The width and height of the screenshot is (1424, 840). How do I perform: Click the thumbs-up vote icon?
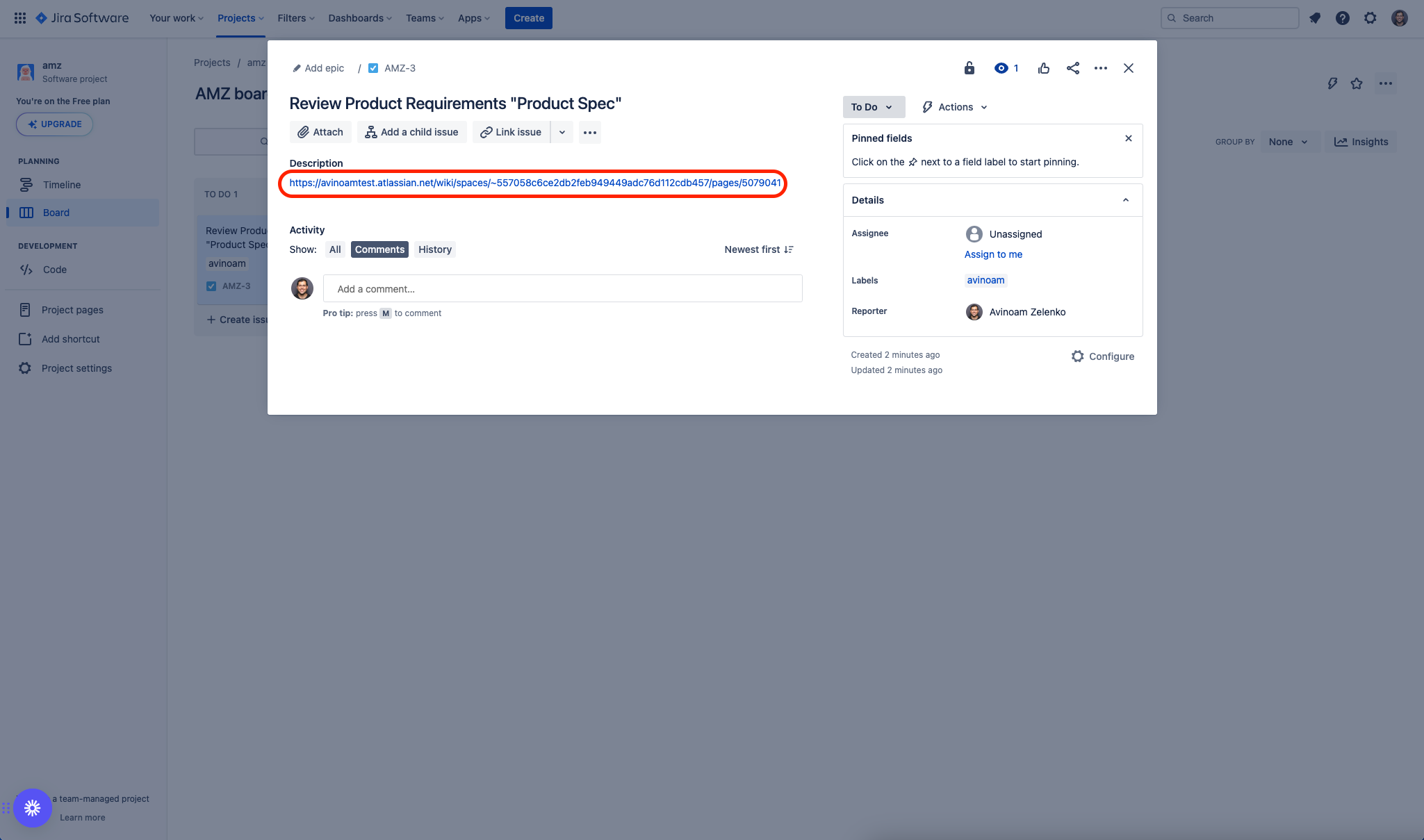click(x=1043, y=68)
